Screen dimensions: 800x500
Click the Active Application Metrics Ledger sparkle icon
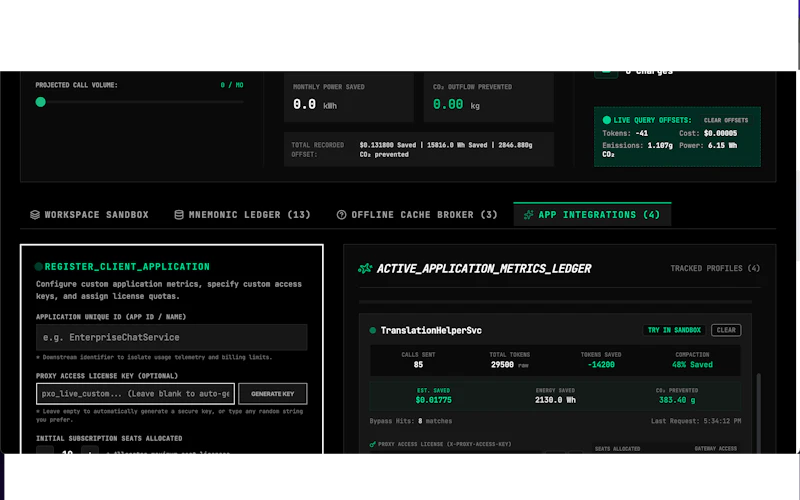[x=365, y=268]
